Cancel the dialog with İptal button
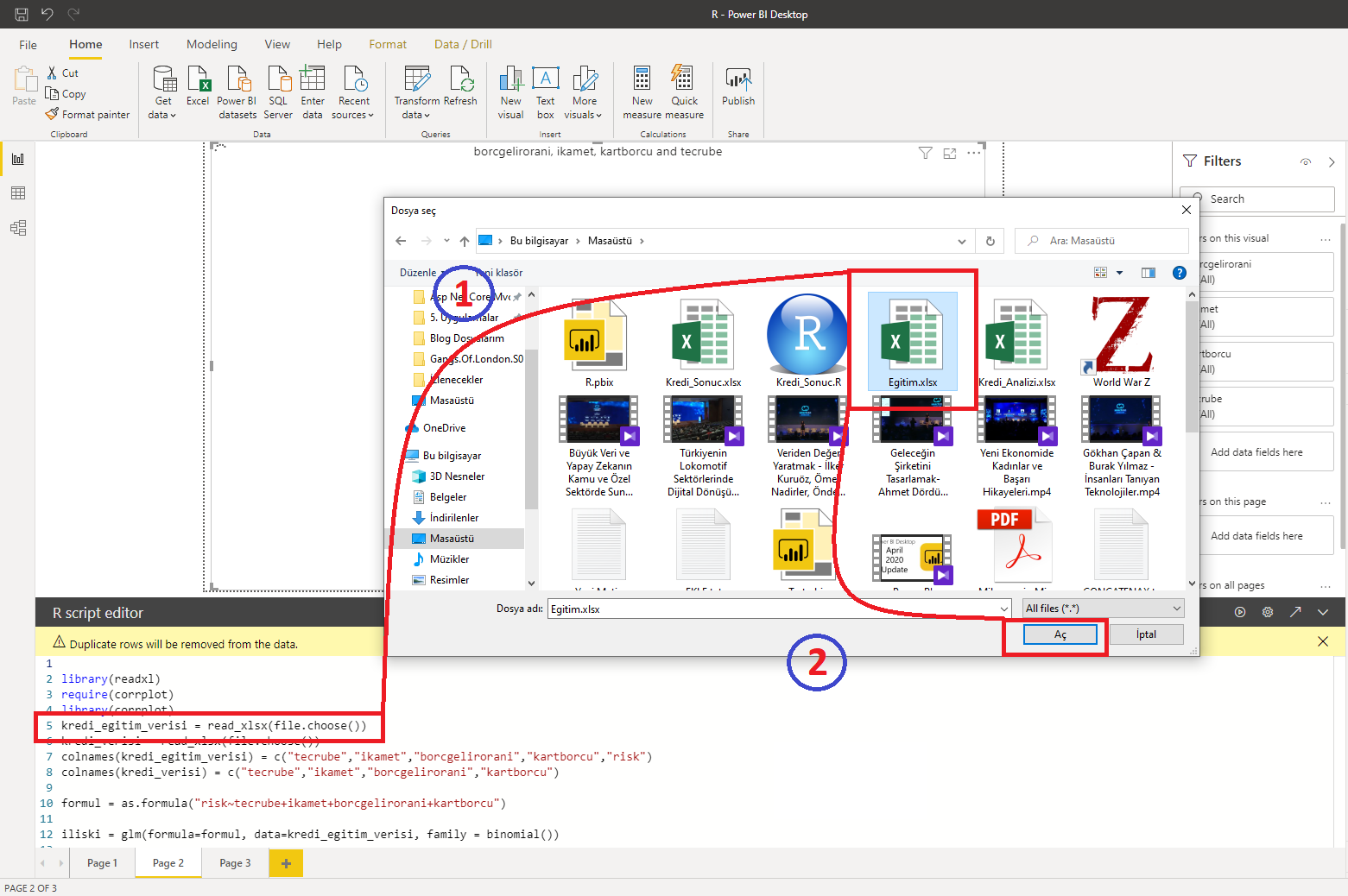Viewport: 1348px width, 896px height. 1146,634
